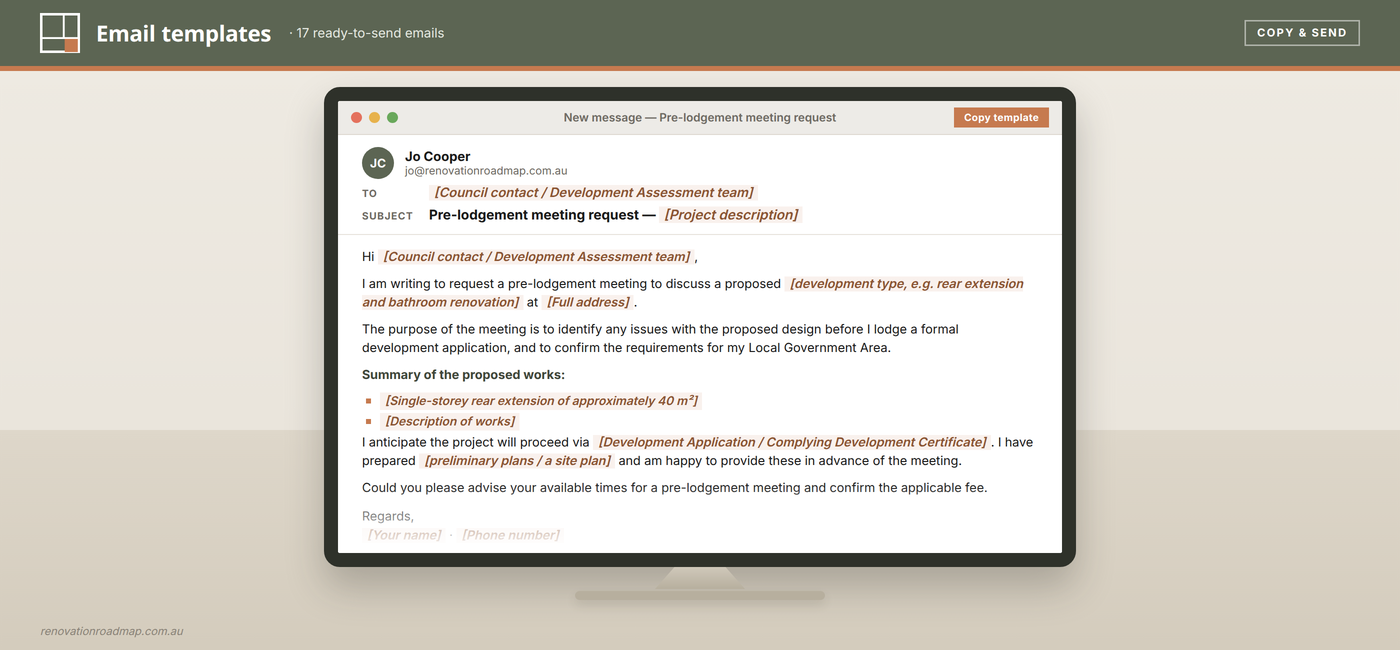Image resolution: width=1400 pixels, height=650 pixels.
Task: Select the [Single-storey rear extension] bullet placeholder
Action: (x=541, y=401)
